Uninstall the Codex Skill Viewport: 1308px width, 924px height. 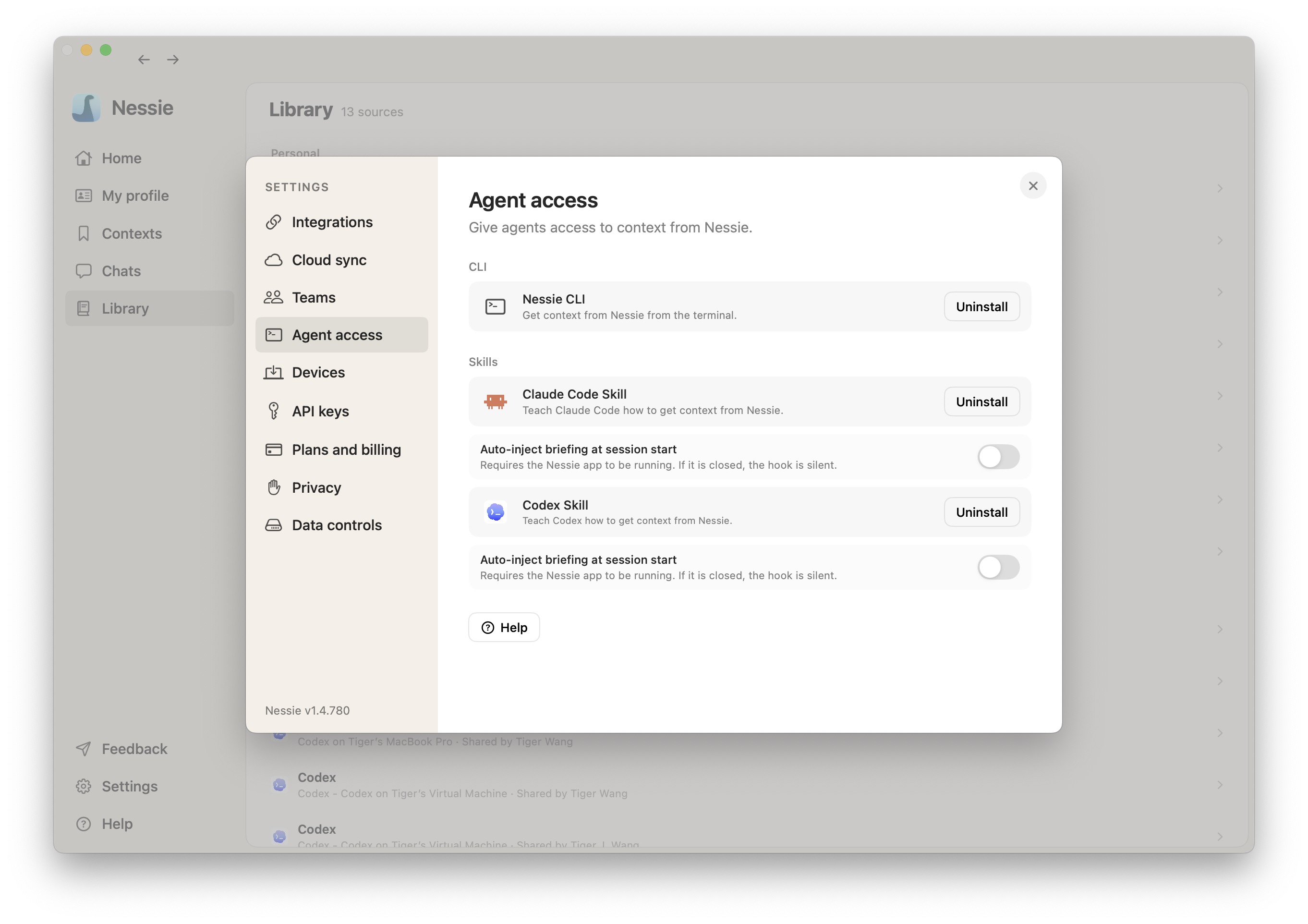tap(981, 512)
